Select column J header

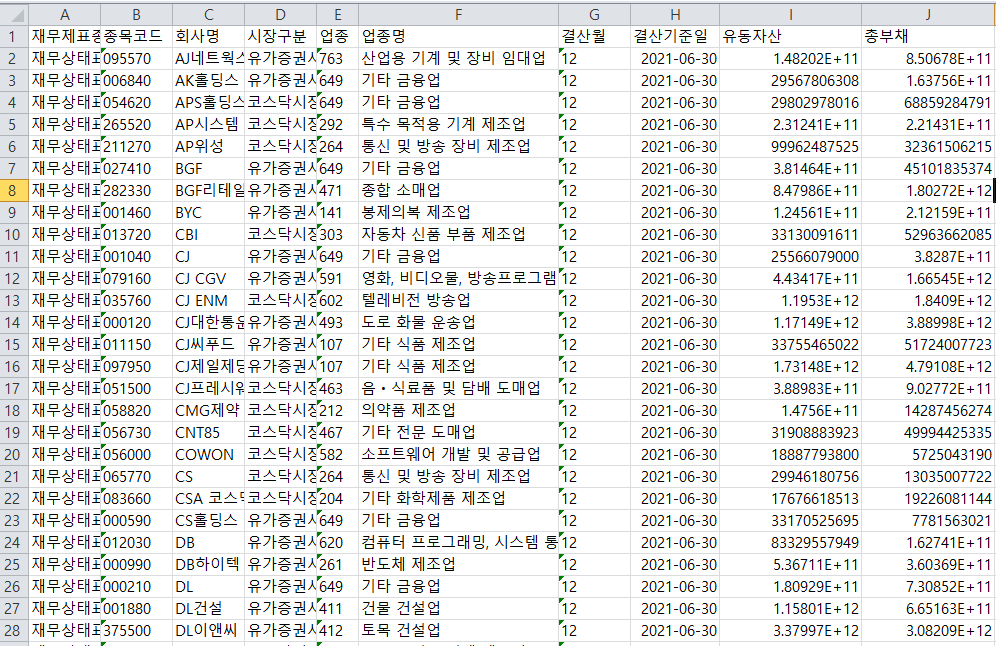click(928, 14)
